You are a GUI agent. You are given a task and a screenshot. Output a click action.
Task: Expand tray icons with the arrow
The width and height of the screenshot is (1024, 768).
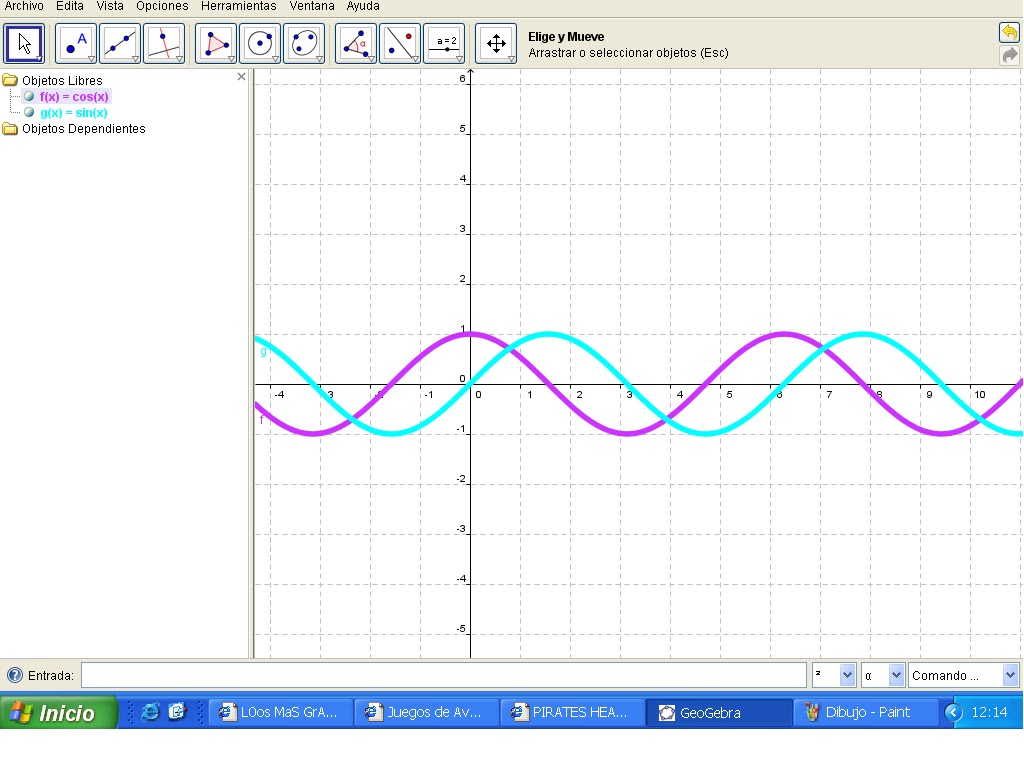(953, 712)
